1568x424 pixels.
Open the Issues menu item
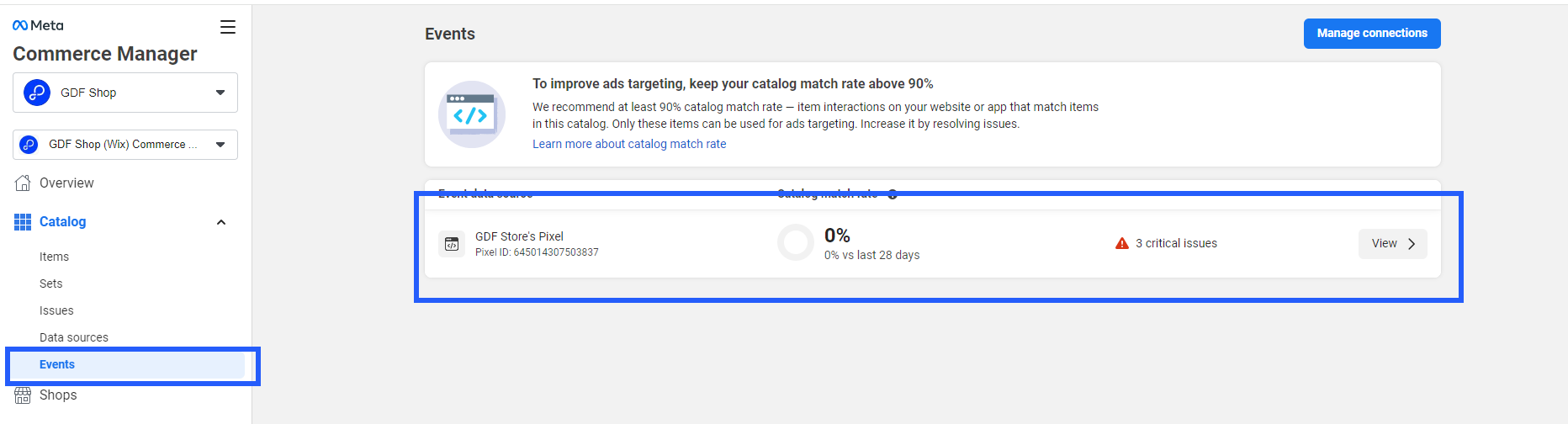tap(56, 310)
